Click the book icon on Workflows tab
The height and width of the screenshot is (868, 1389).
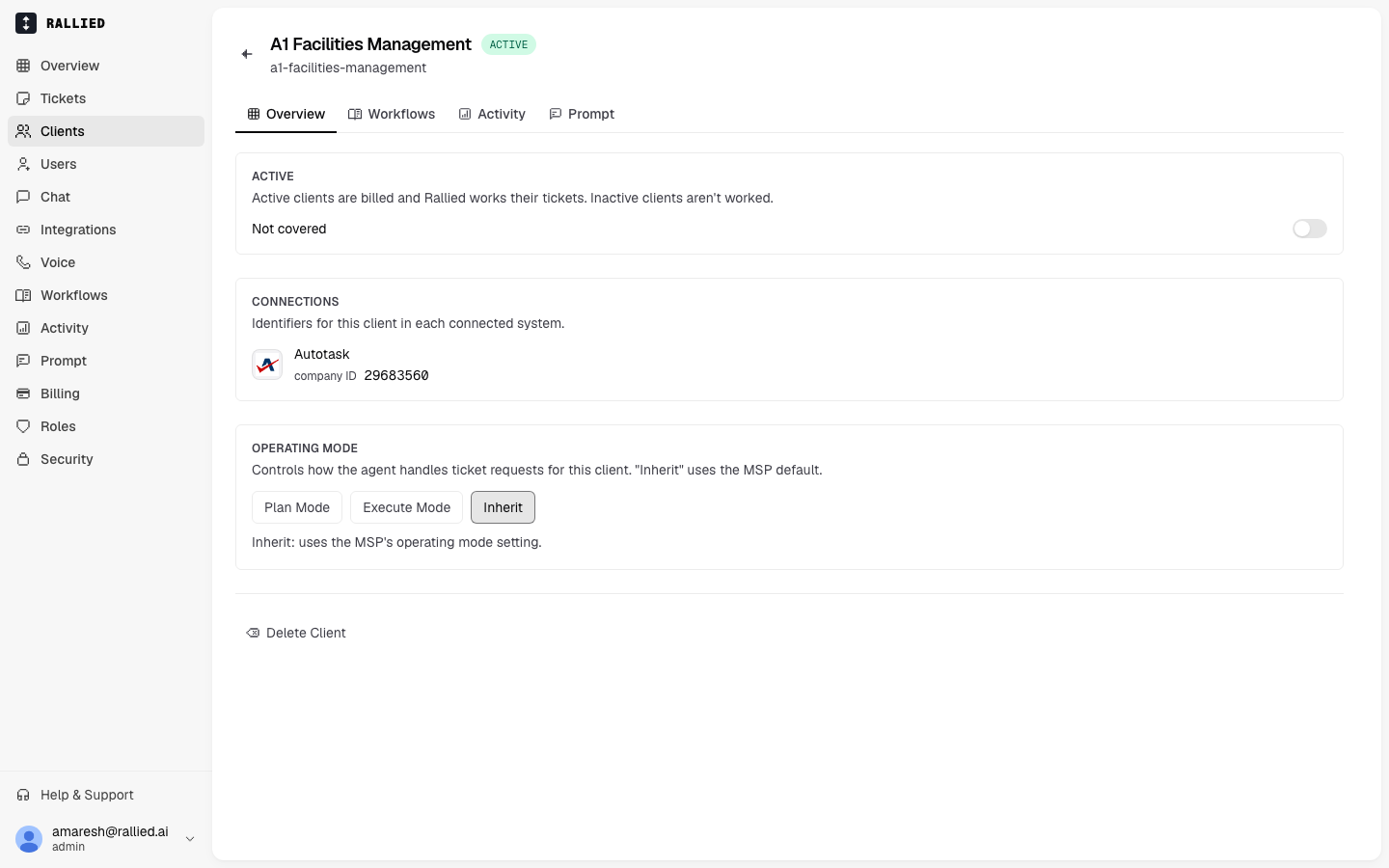[x=355, y=114]
